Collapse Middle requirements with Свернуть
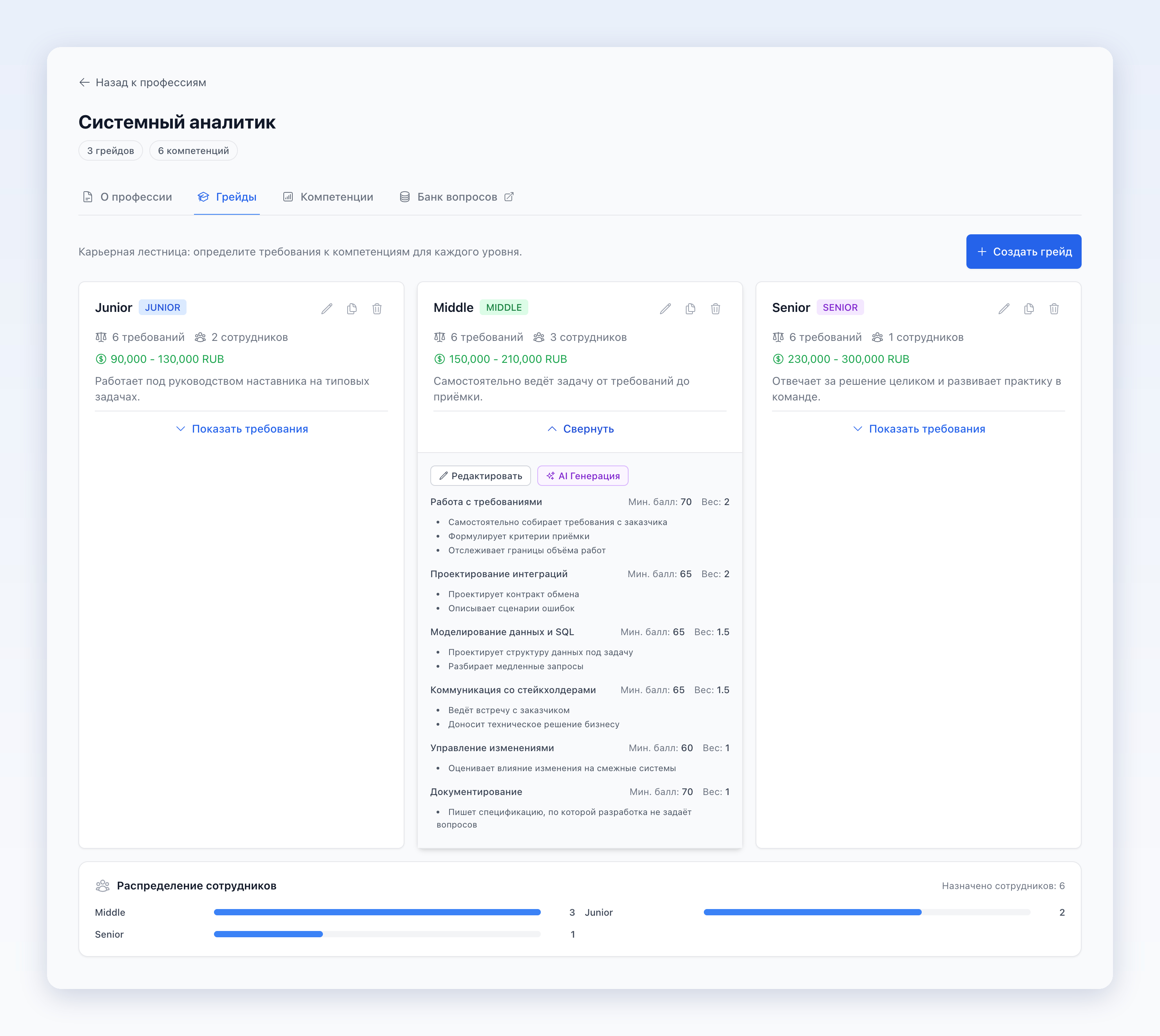Image resolution: width=1160 pixels, height=1036 pixels. click(580, 429)
